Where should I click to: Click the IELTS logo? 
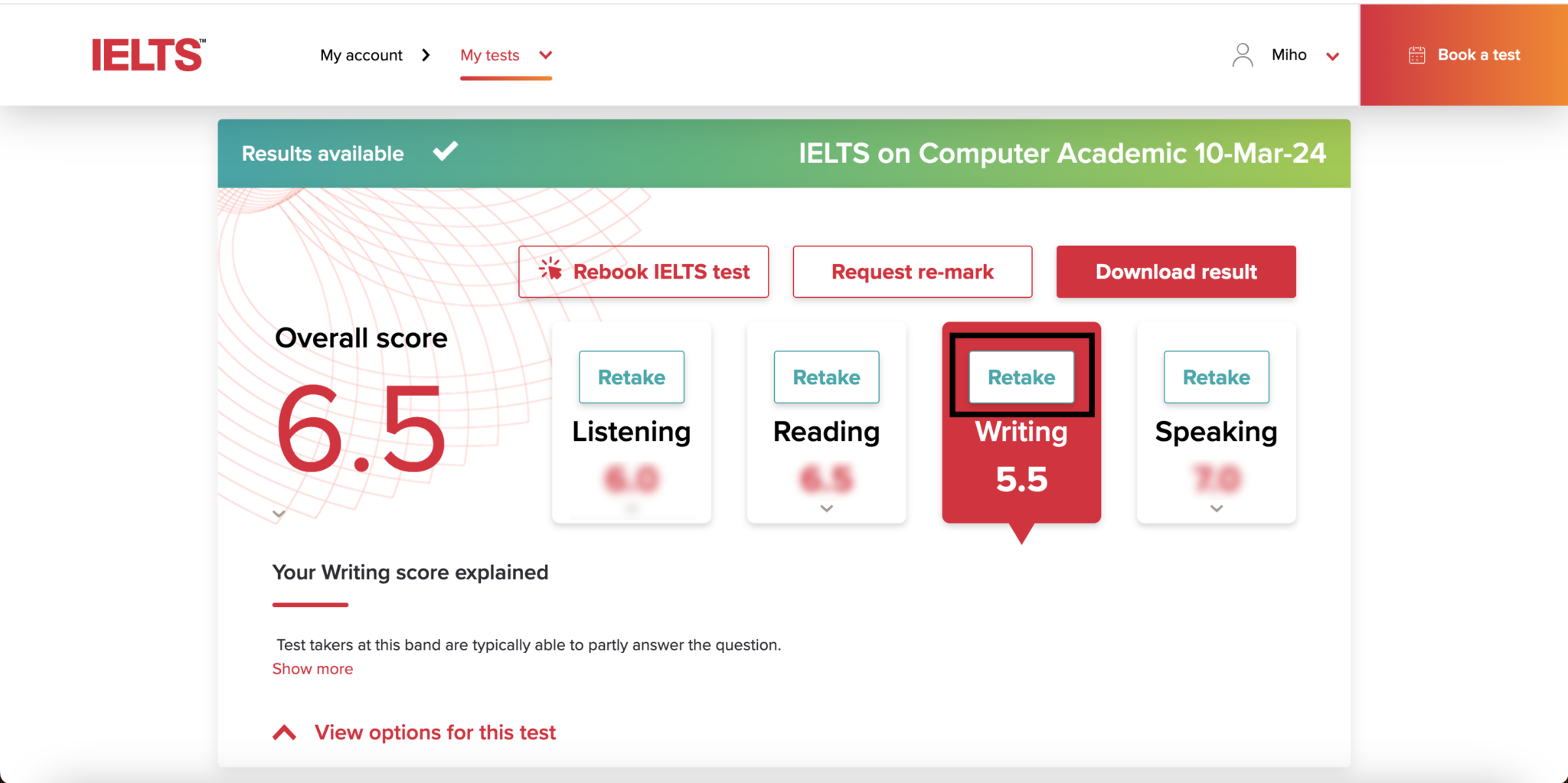[x=148, y=54]
